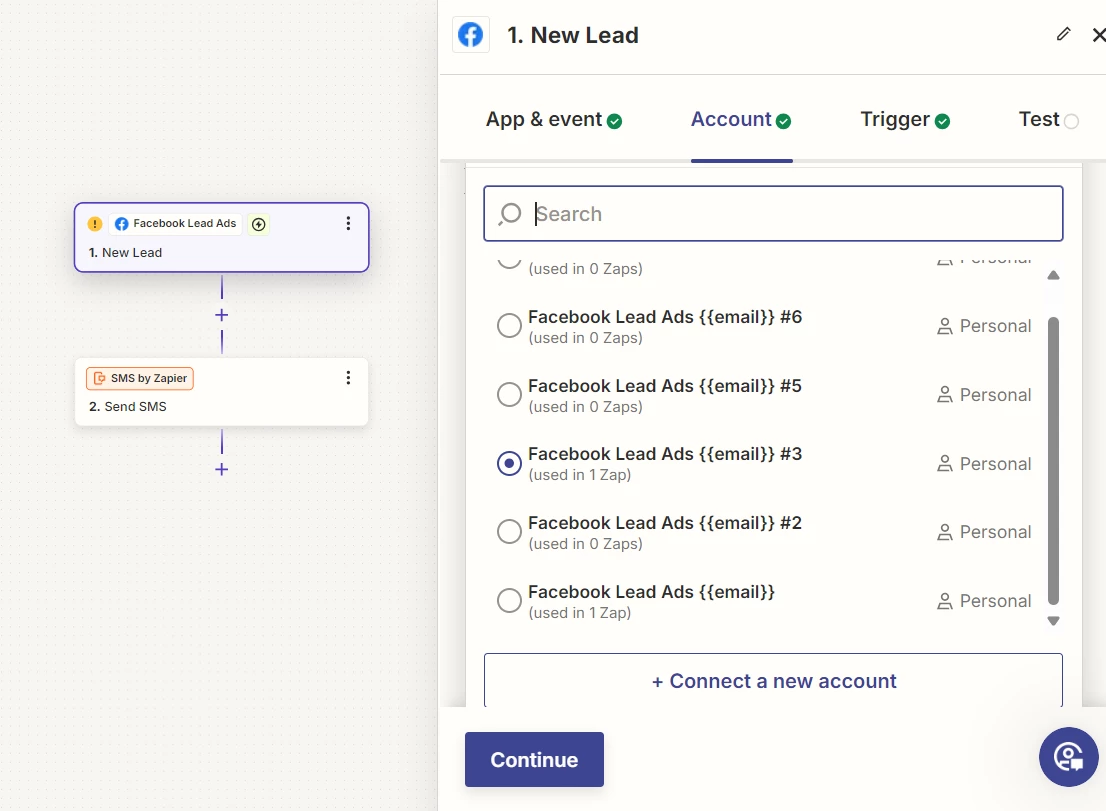Focus the account Search field
This screenshot has height=811, width=1106.
coord(790,214)
